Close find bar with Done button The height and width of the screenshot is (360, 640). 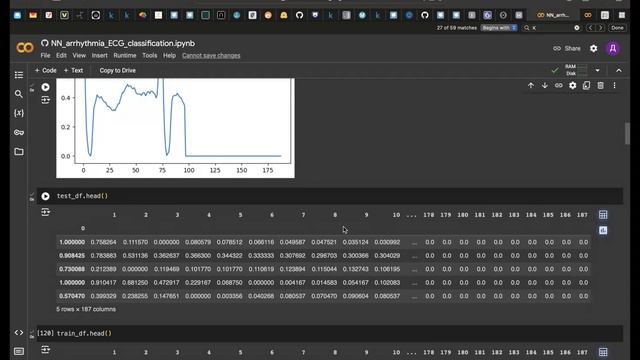(x=617, y=28)
